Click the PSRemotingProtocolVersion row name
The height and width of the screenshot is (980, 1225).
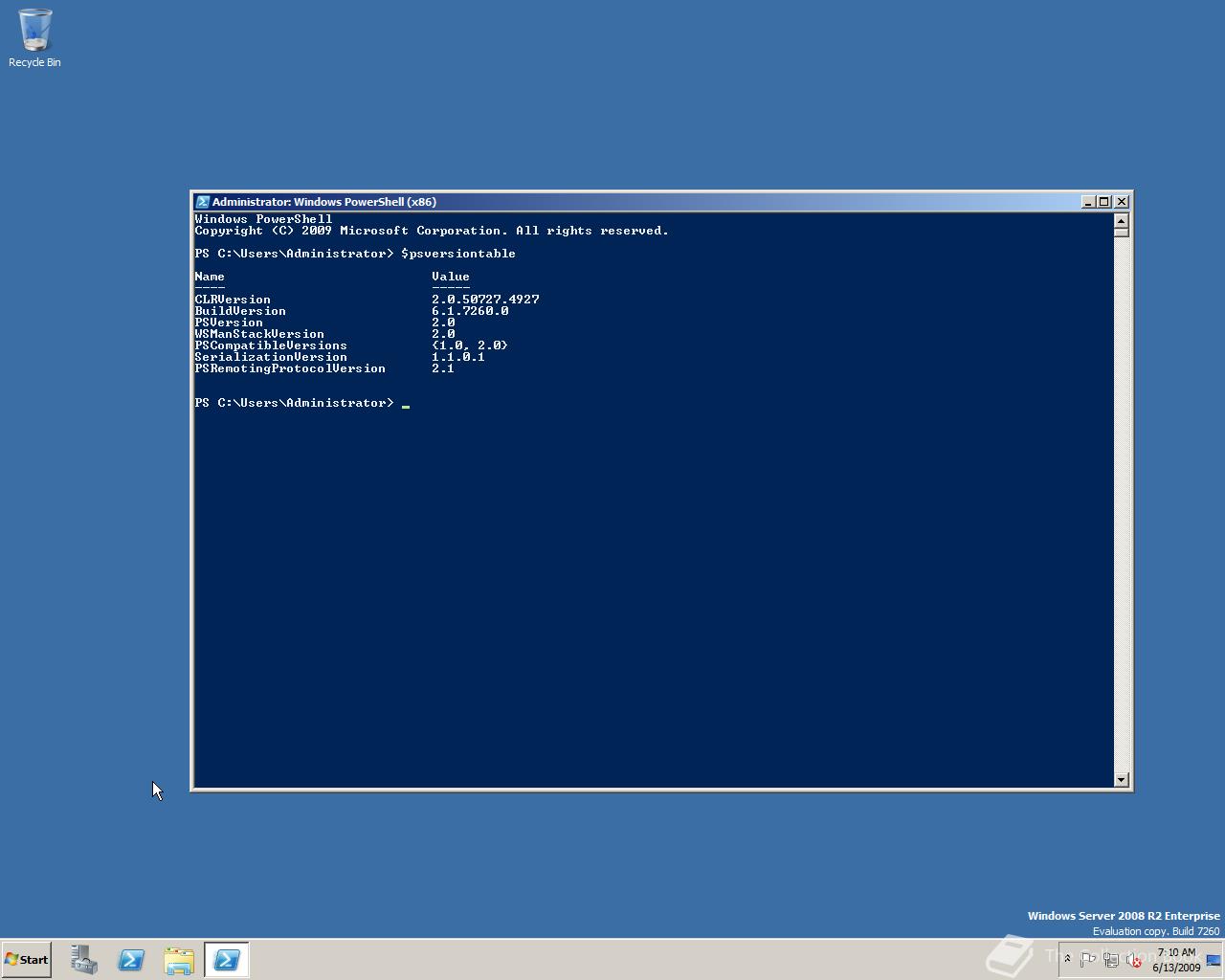(290, 368)
